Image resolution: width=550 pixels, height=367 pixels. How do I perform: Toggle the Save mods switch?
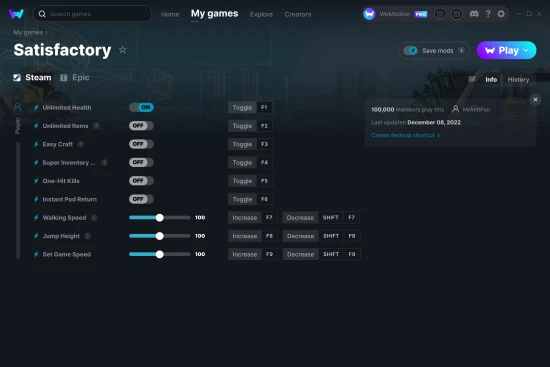410,51
